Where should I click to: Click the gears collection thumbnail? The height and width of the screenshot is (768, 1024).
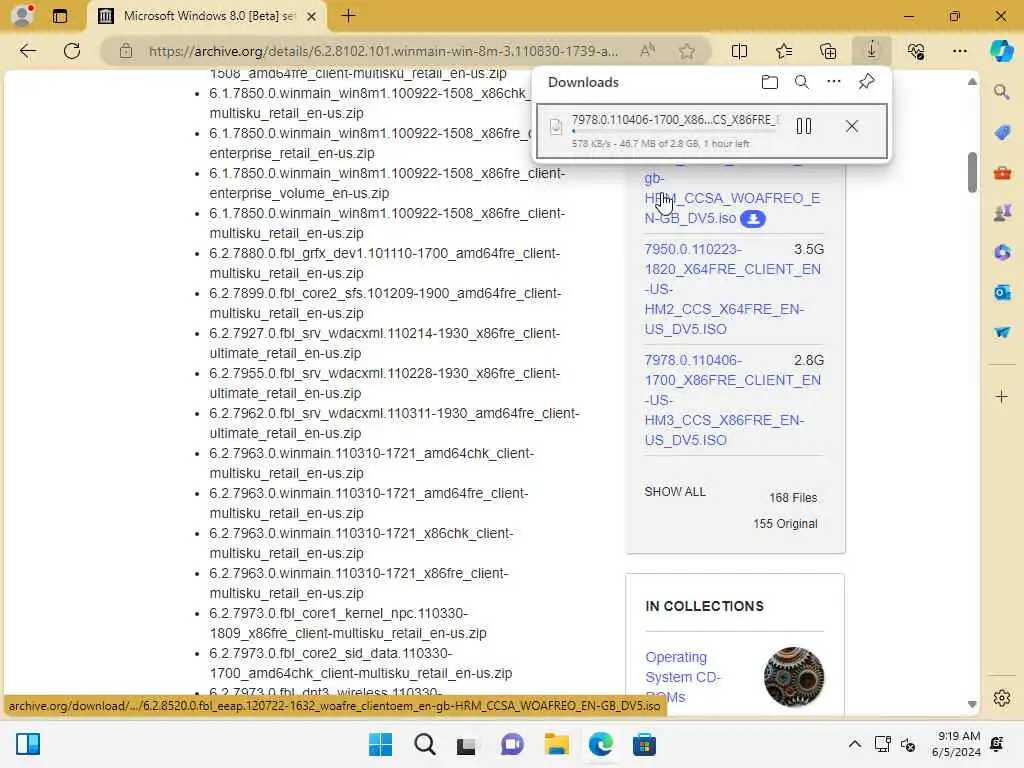click(793, 677)
